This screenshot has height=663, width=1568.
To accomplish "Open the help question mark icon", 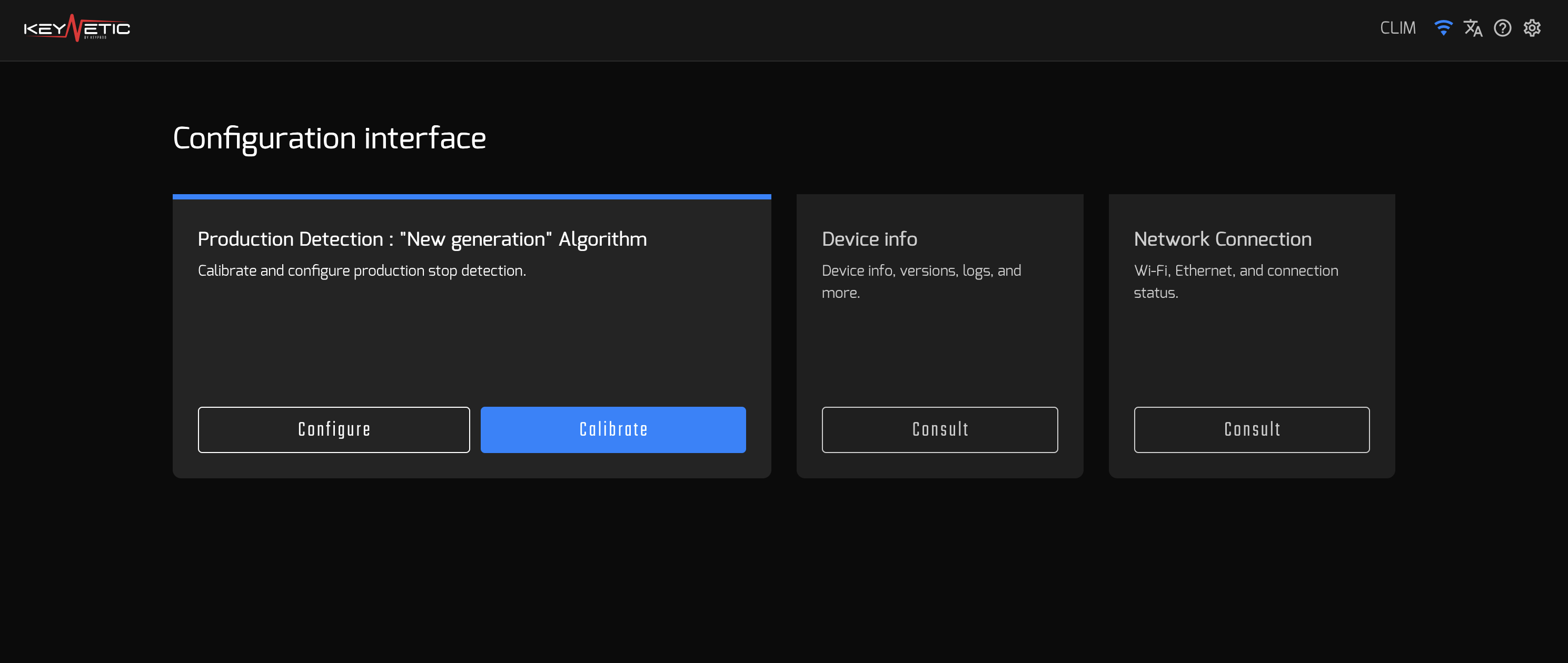I will [1502, 28].
